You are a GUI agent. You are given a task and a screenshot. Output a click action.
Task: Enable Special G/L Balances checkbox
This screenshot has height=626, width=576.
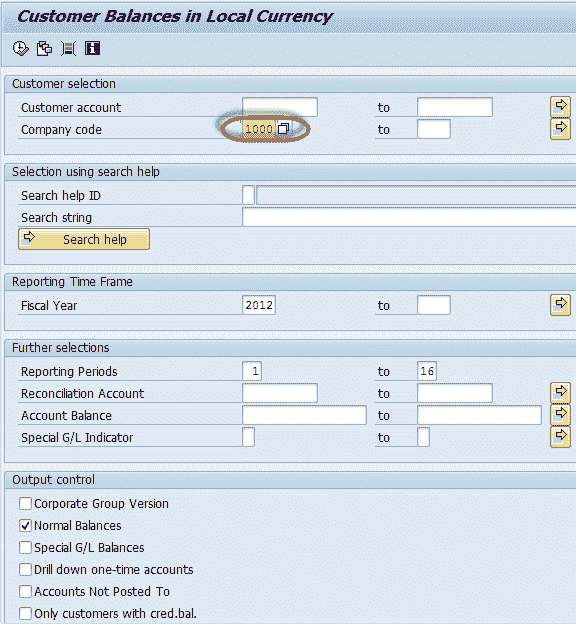[25, 547]
